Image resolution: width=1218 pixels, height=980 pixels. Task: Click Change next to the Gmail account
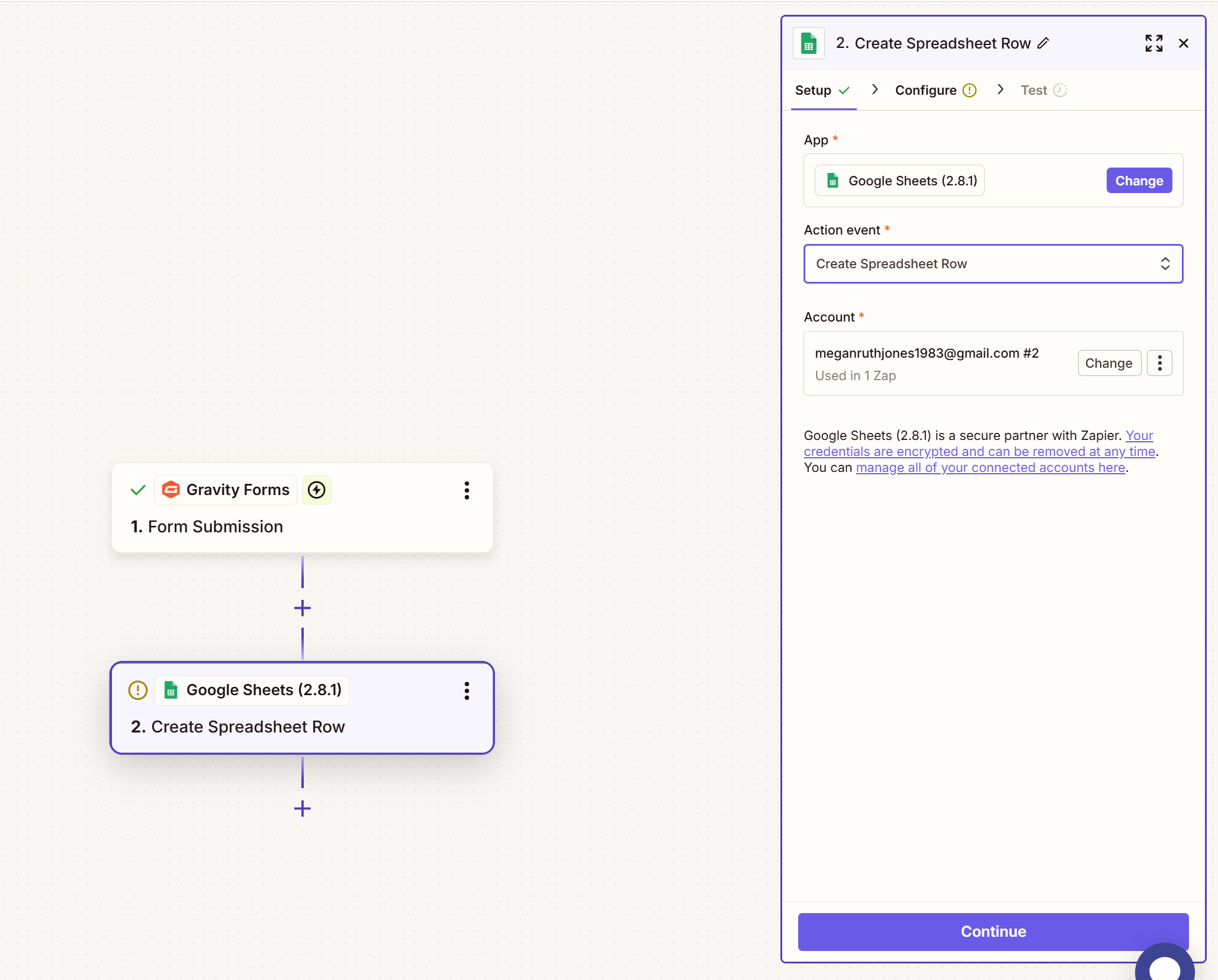pyautogui.click(x=1108, y=363)
